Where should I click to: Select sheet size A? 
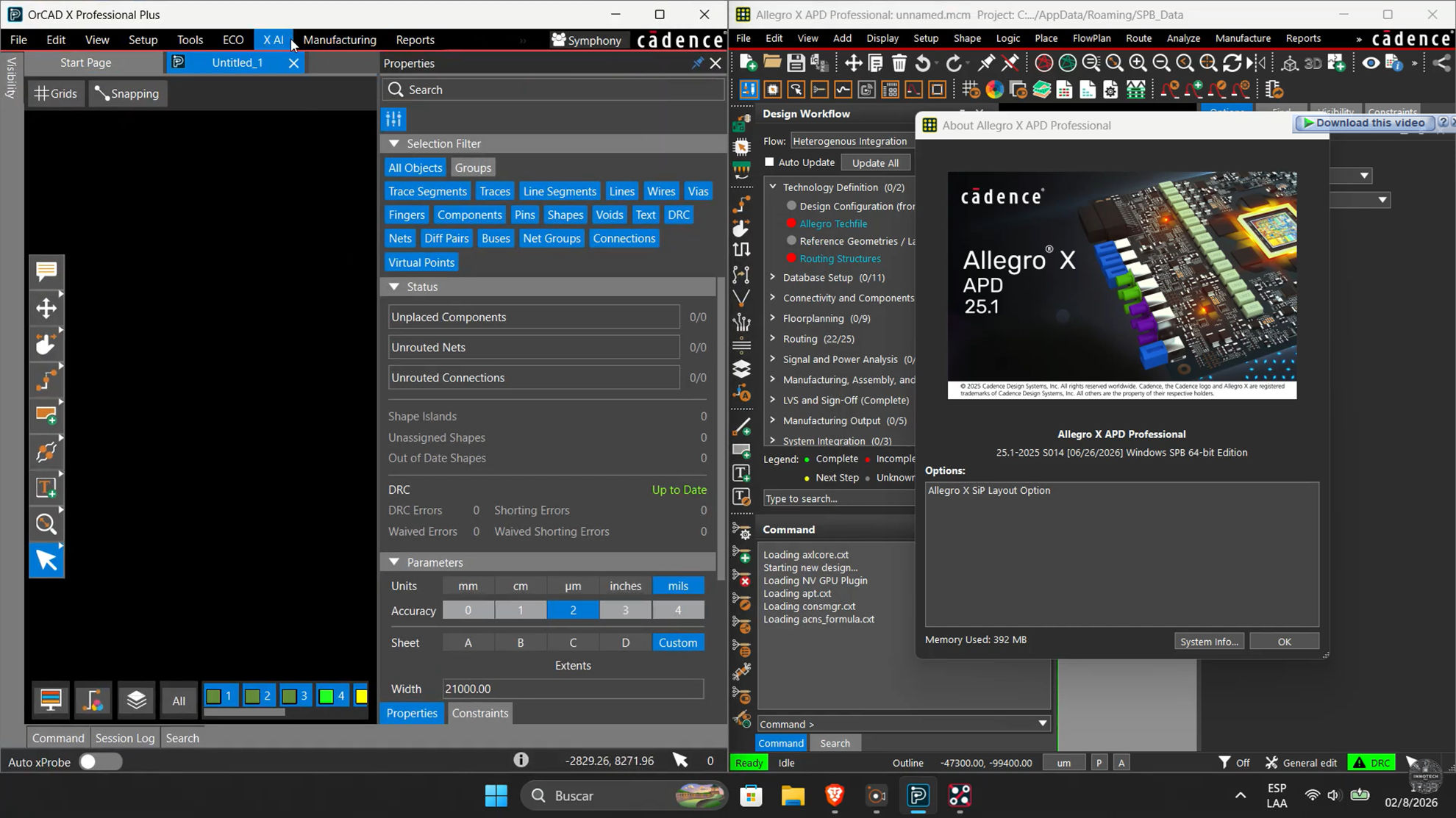468,642
